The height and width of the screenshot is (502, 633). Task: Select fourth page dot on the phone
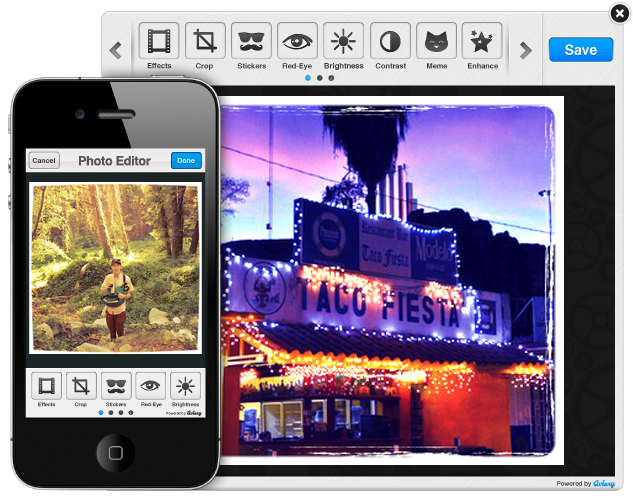(x=131, y=412)
